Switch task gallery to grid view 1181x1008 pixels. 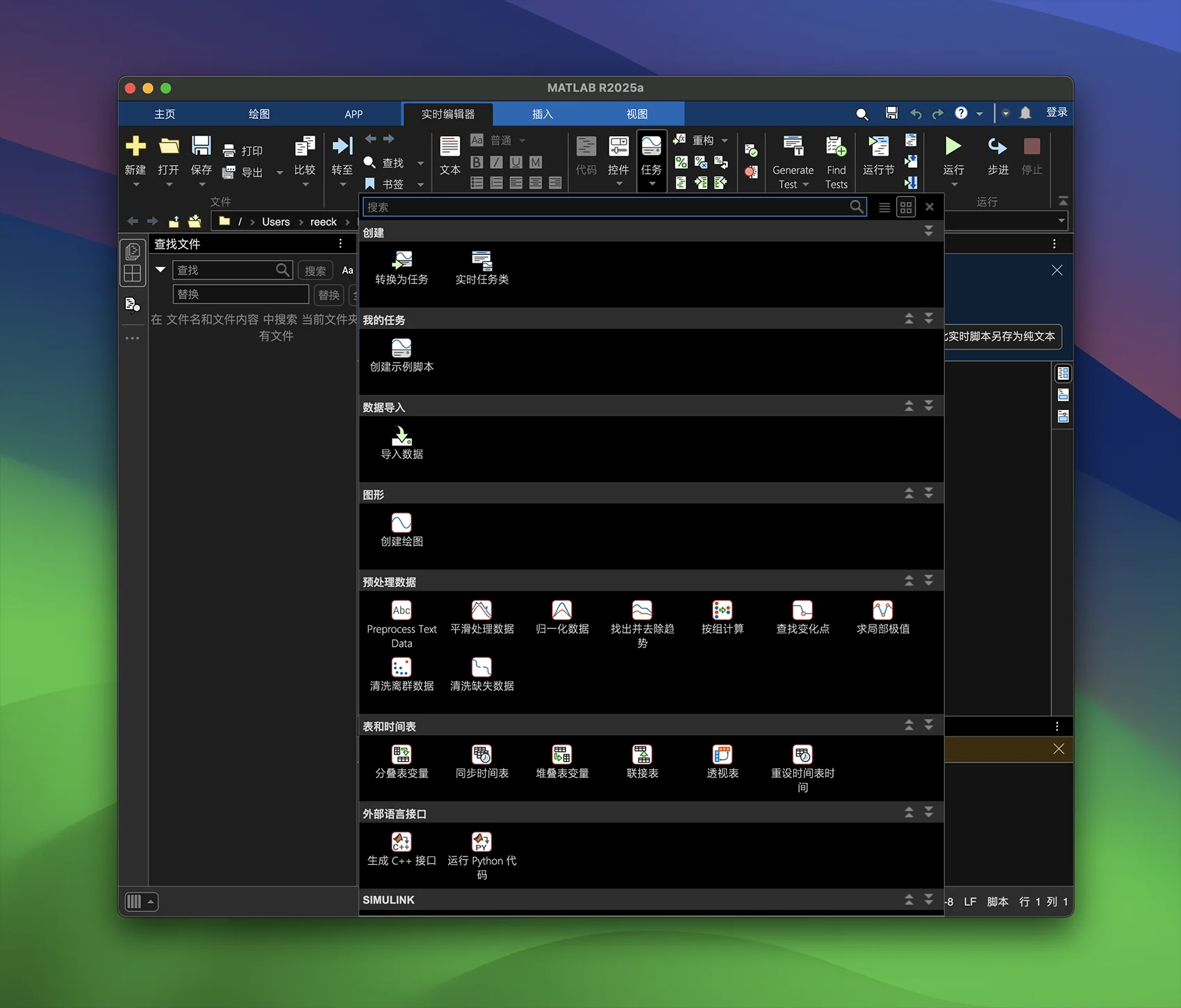(906, 207)
